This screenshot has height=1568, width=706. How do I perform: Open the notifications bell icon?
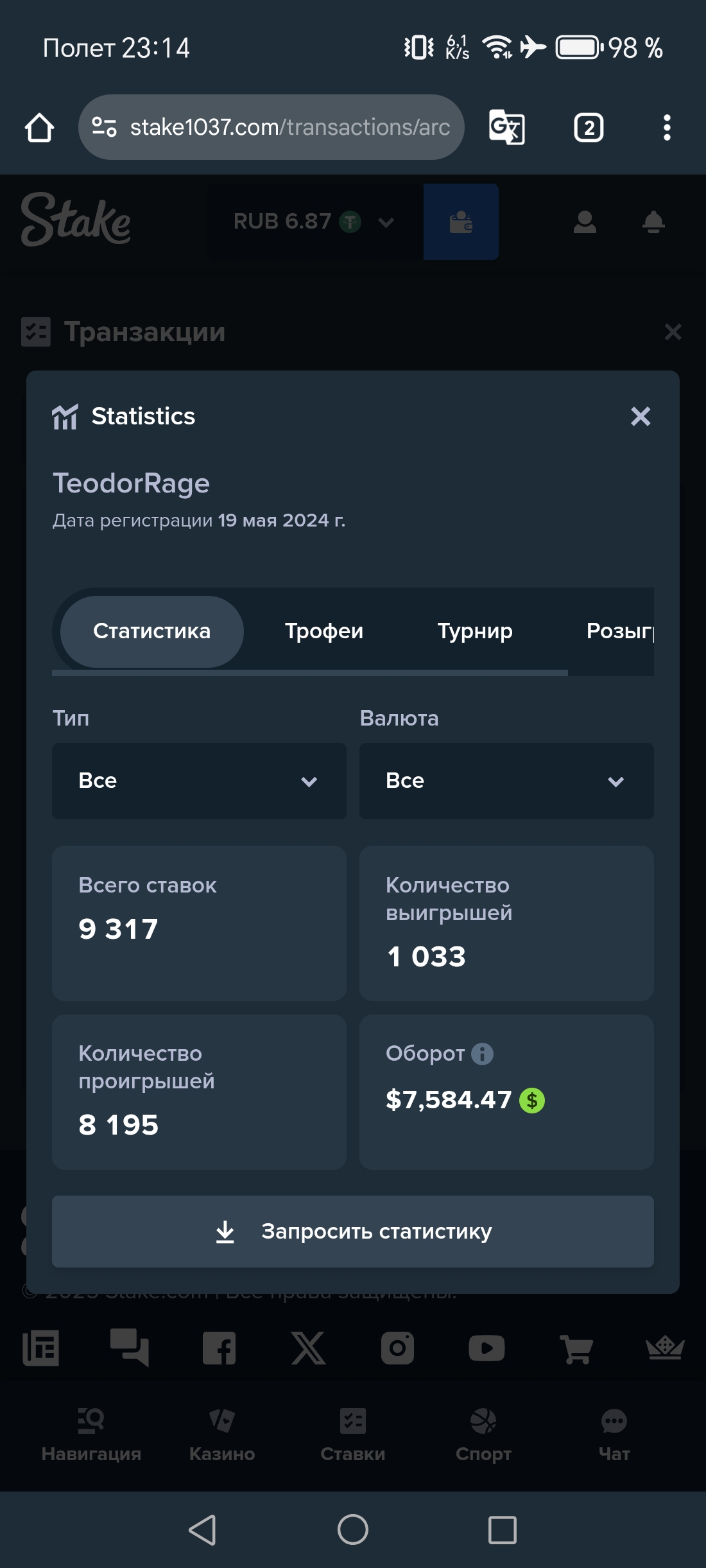click(x=653, y=222)
